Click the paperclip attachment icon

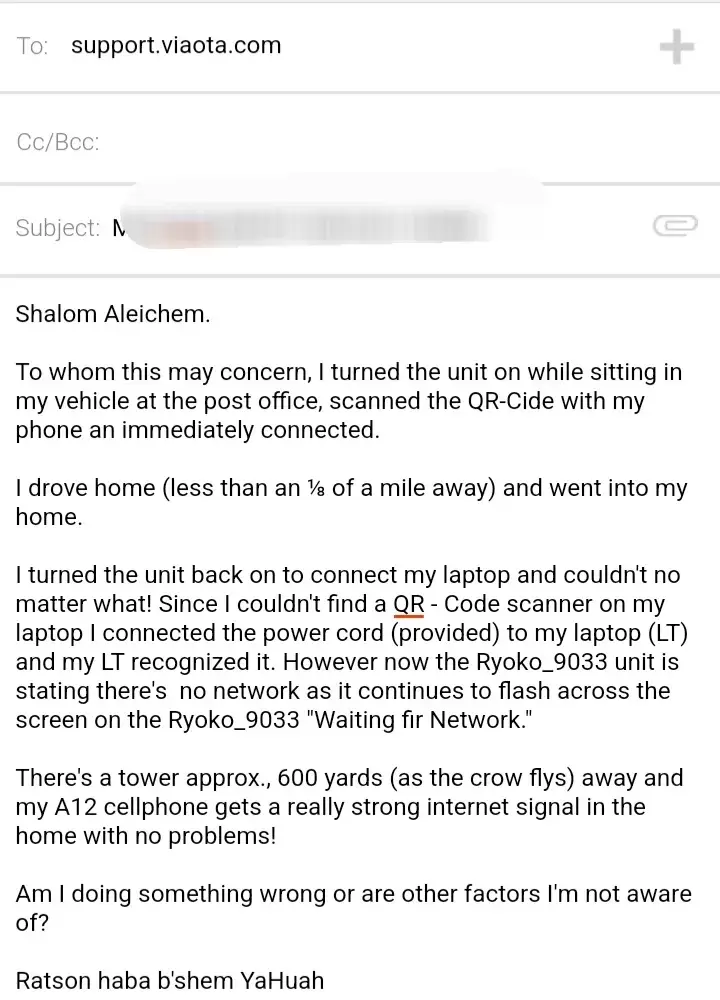[674, 227]
